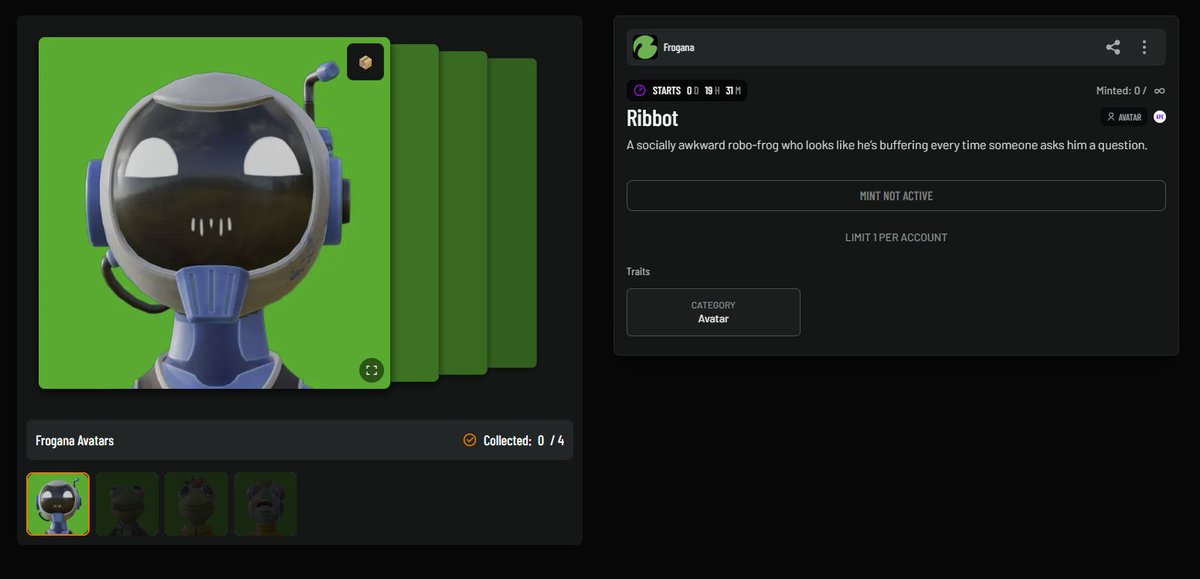Viewport: 1200px width, 579px height.
Task: Click the share icon in Frogana header
Action: [1113, 47]
